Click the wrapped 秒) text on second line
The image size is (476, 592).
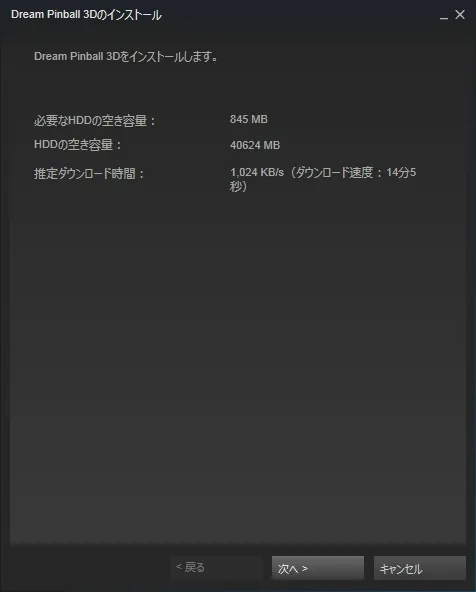[x=238, y=186]
